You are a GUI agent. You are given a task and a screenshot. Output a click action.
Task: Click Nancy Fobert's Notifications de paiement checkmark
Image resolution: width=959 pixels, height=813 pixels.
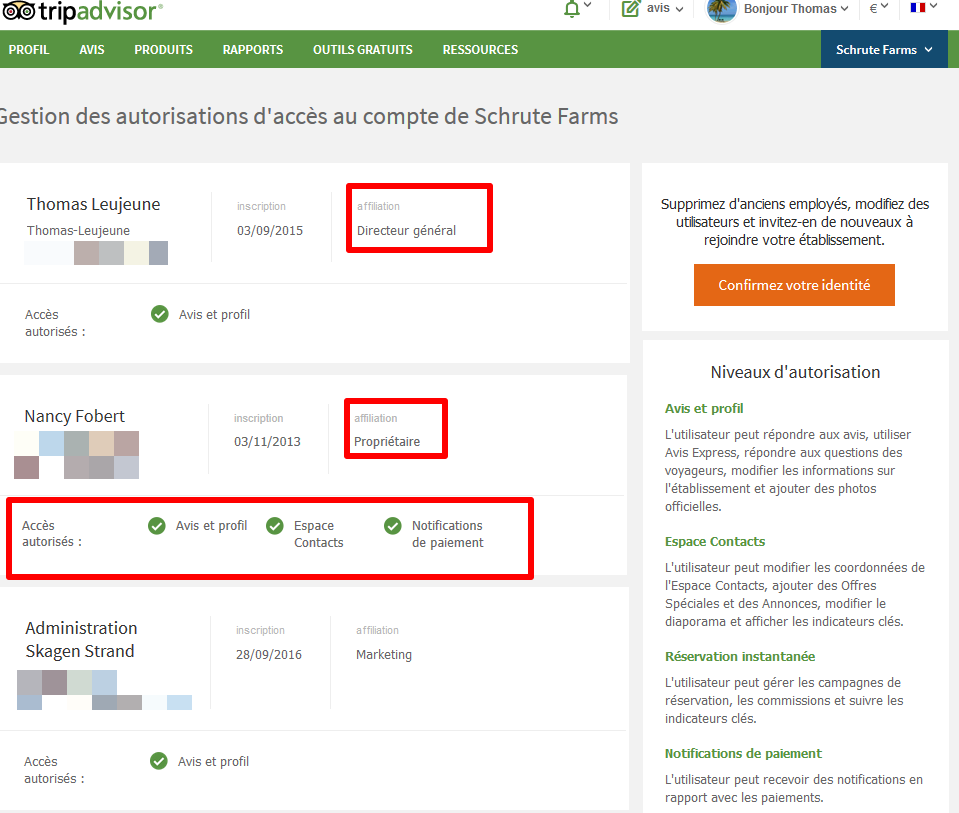pyautogui.click(x=393, y=525)
